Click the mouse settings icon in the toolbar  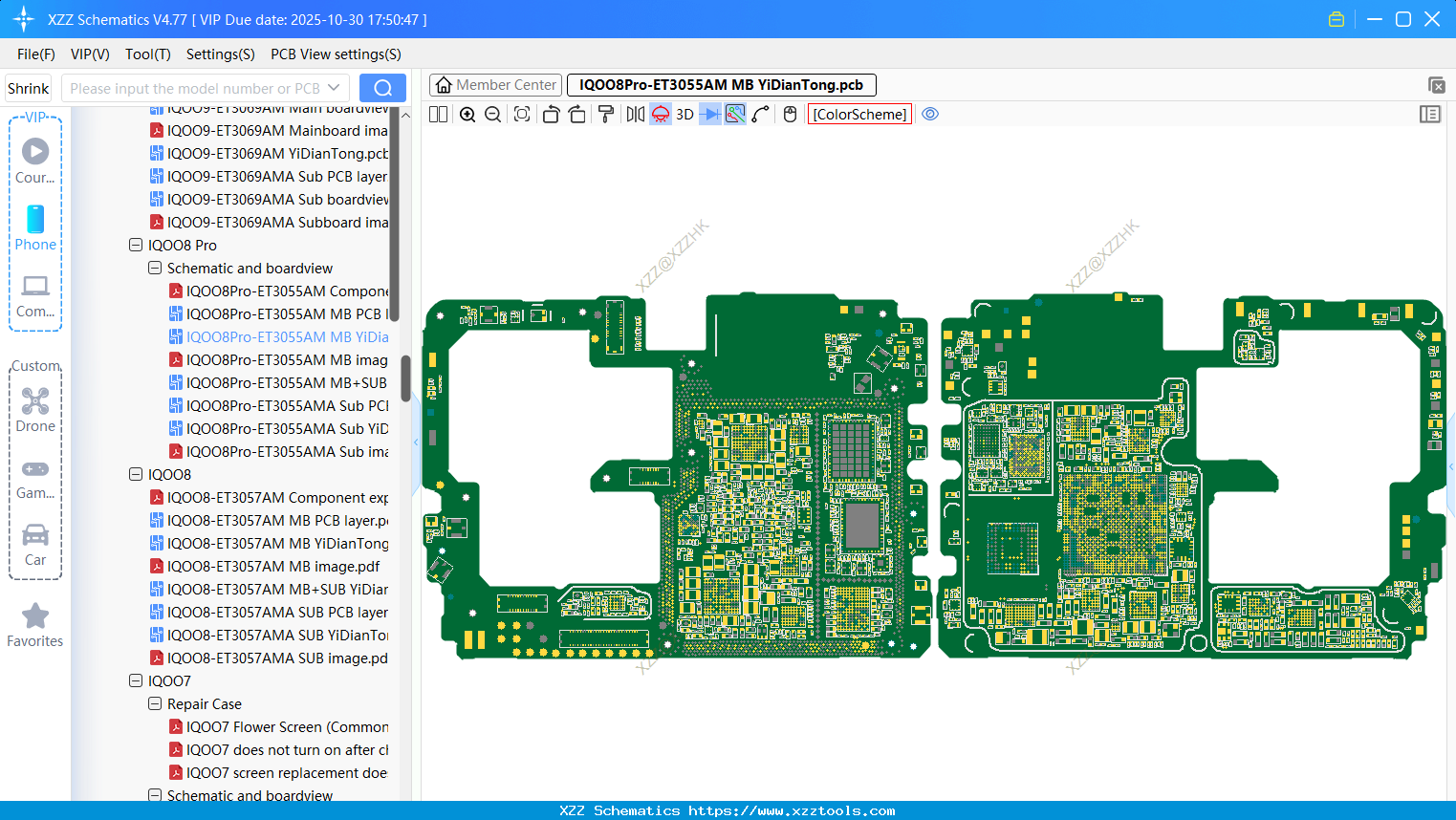coord(790,115)
